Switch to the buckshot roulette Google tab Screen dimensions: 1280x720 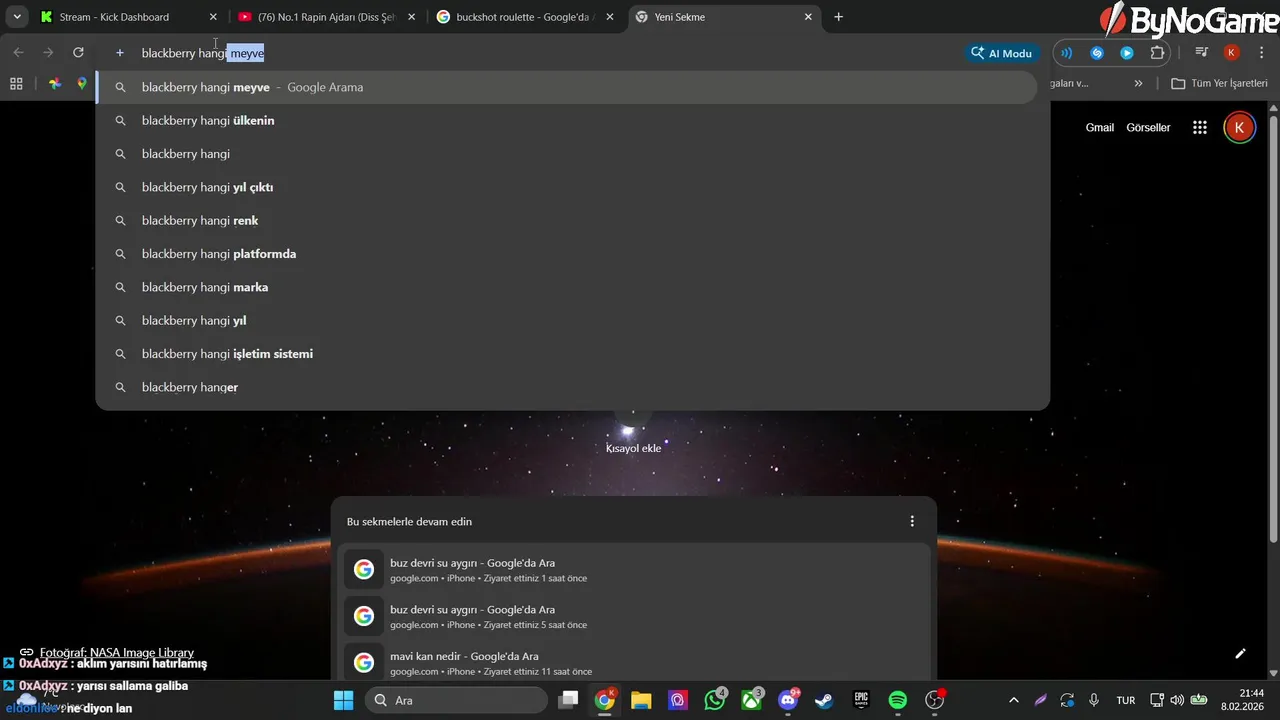tap(526, 17)
